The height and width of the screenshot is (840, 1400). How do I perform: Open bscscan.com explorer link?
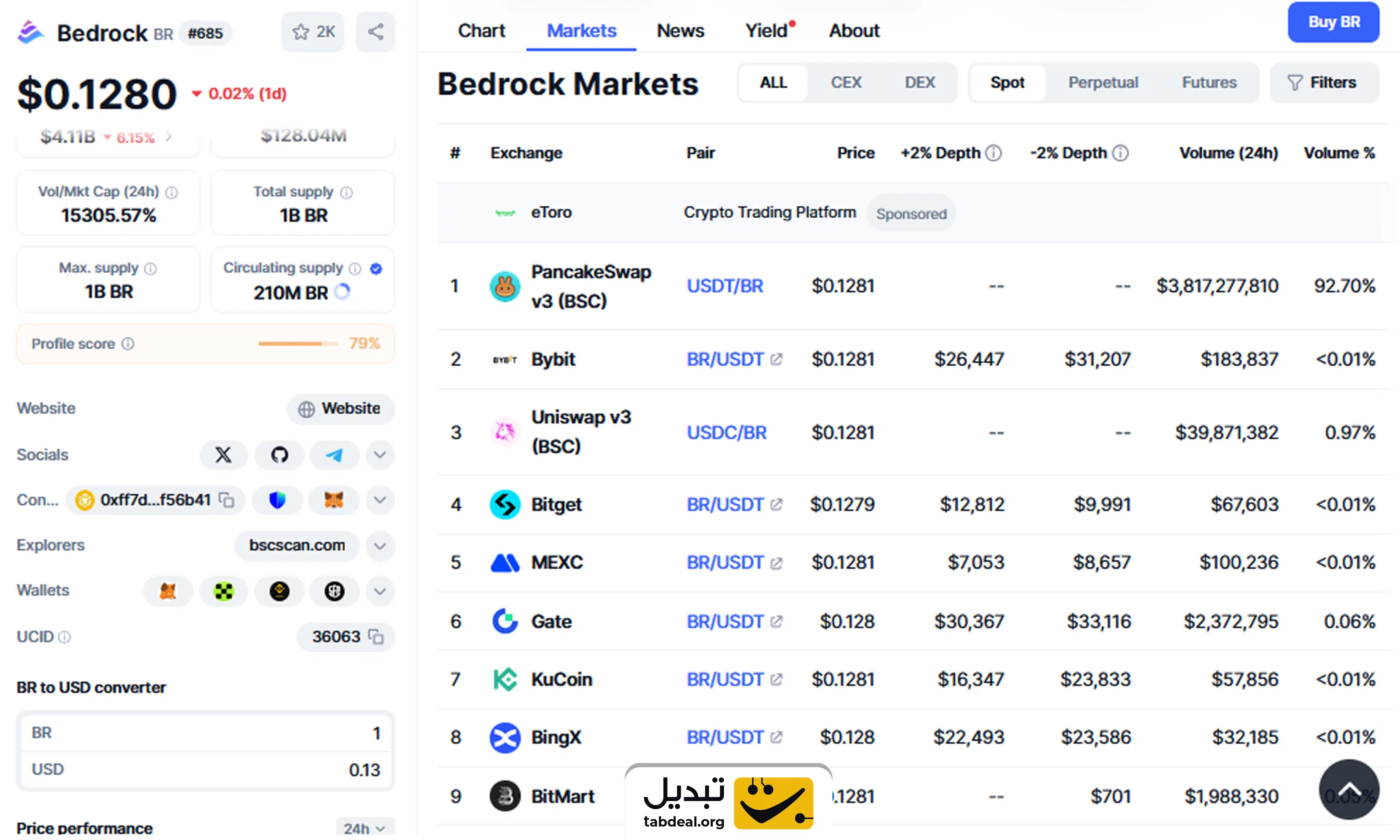[297, 546]
